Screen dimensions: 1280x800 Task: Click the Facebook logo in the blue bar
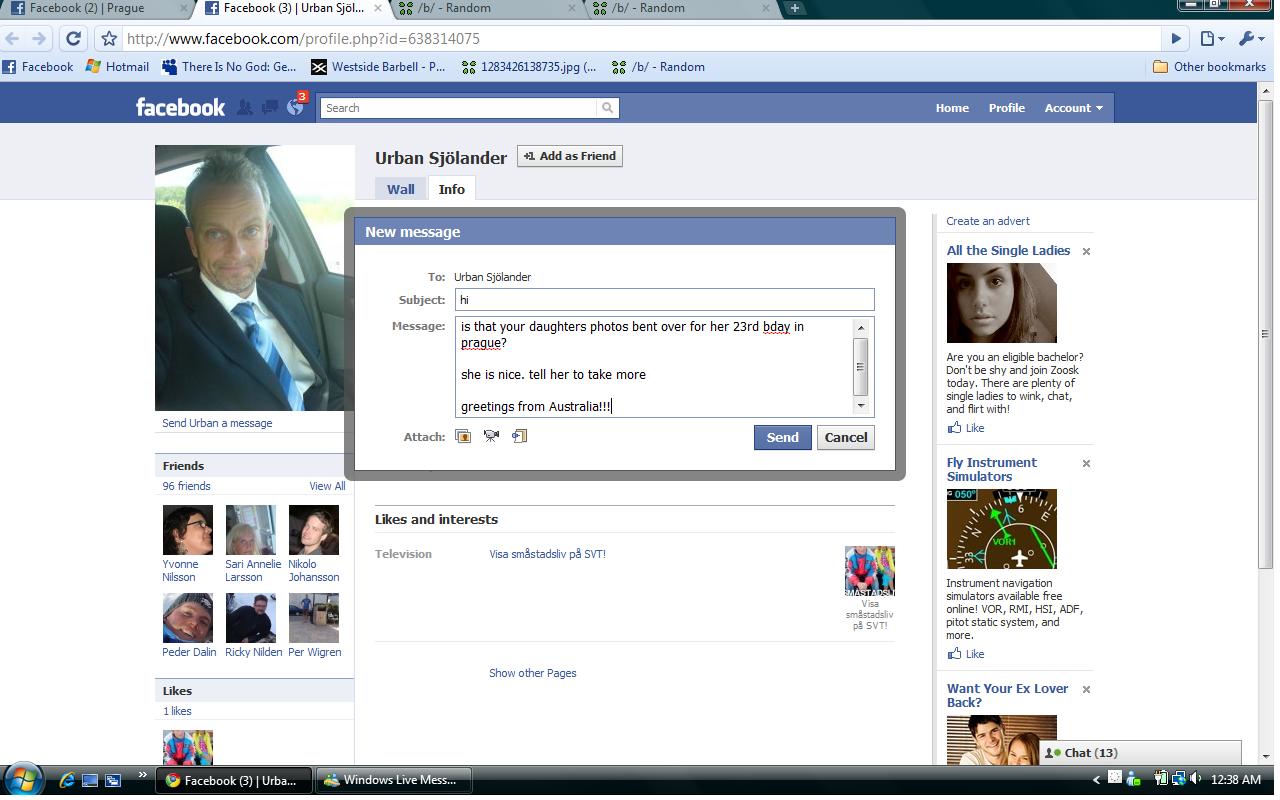click(x=180, y=107)
